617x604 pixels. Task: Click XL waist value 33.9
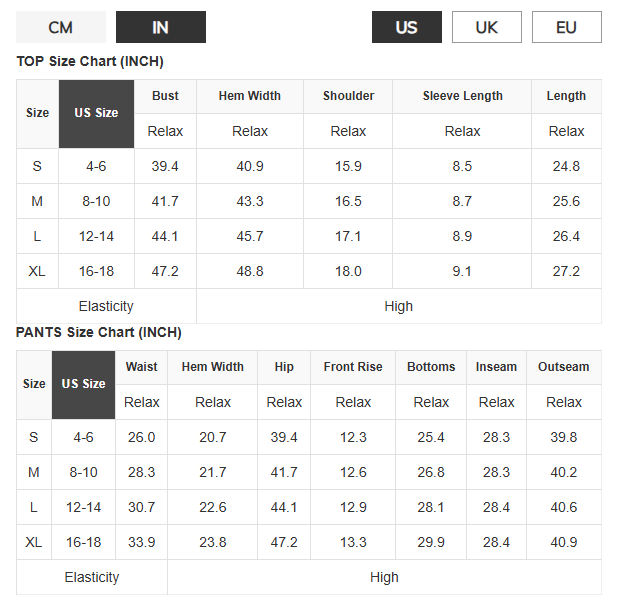[x=141, y=542]
